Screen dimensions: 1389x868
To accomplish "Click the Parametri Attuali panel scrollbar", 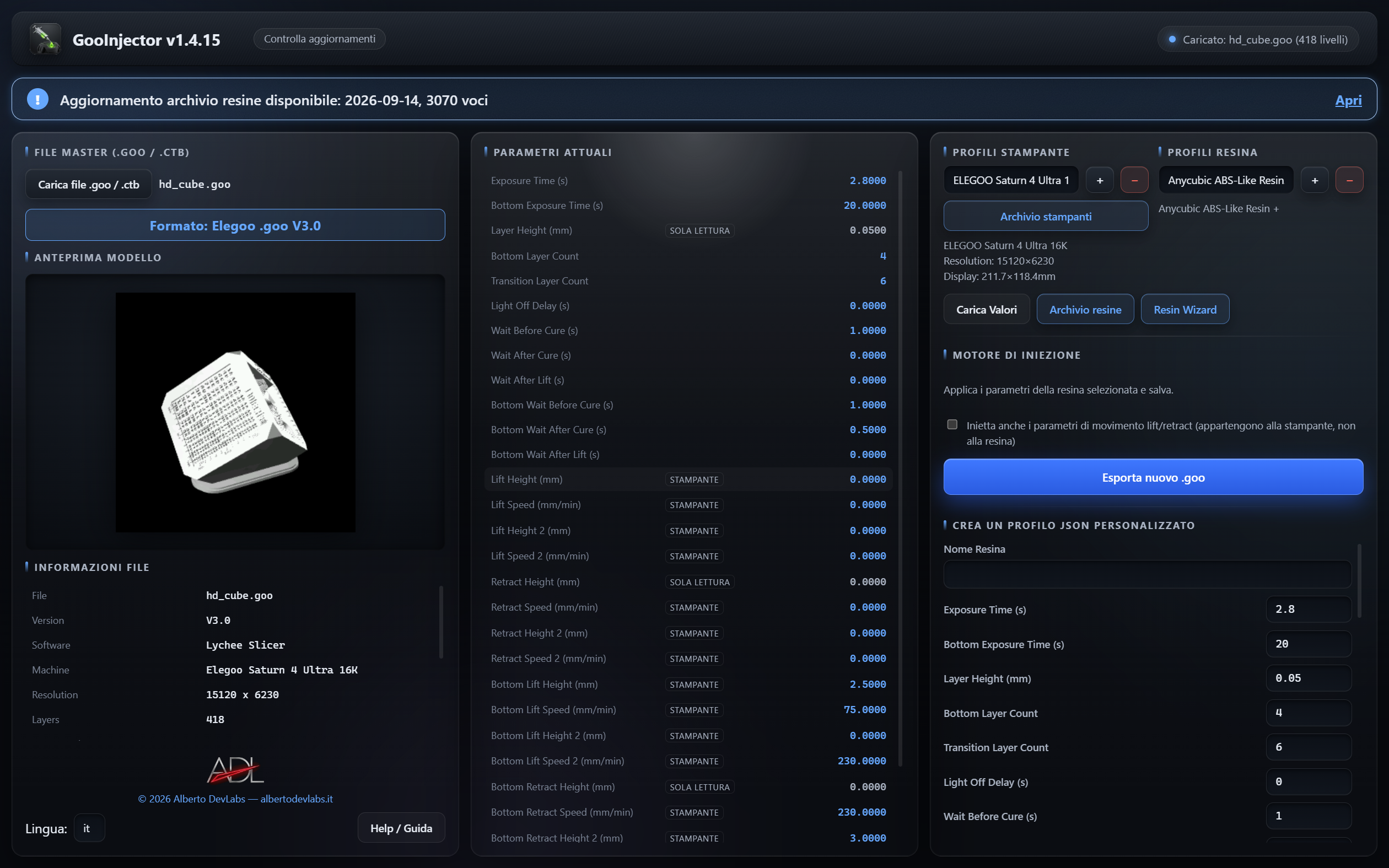I will (900, 468).
